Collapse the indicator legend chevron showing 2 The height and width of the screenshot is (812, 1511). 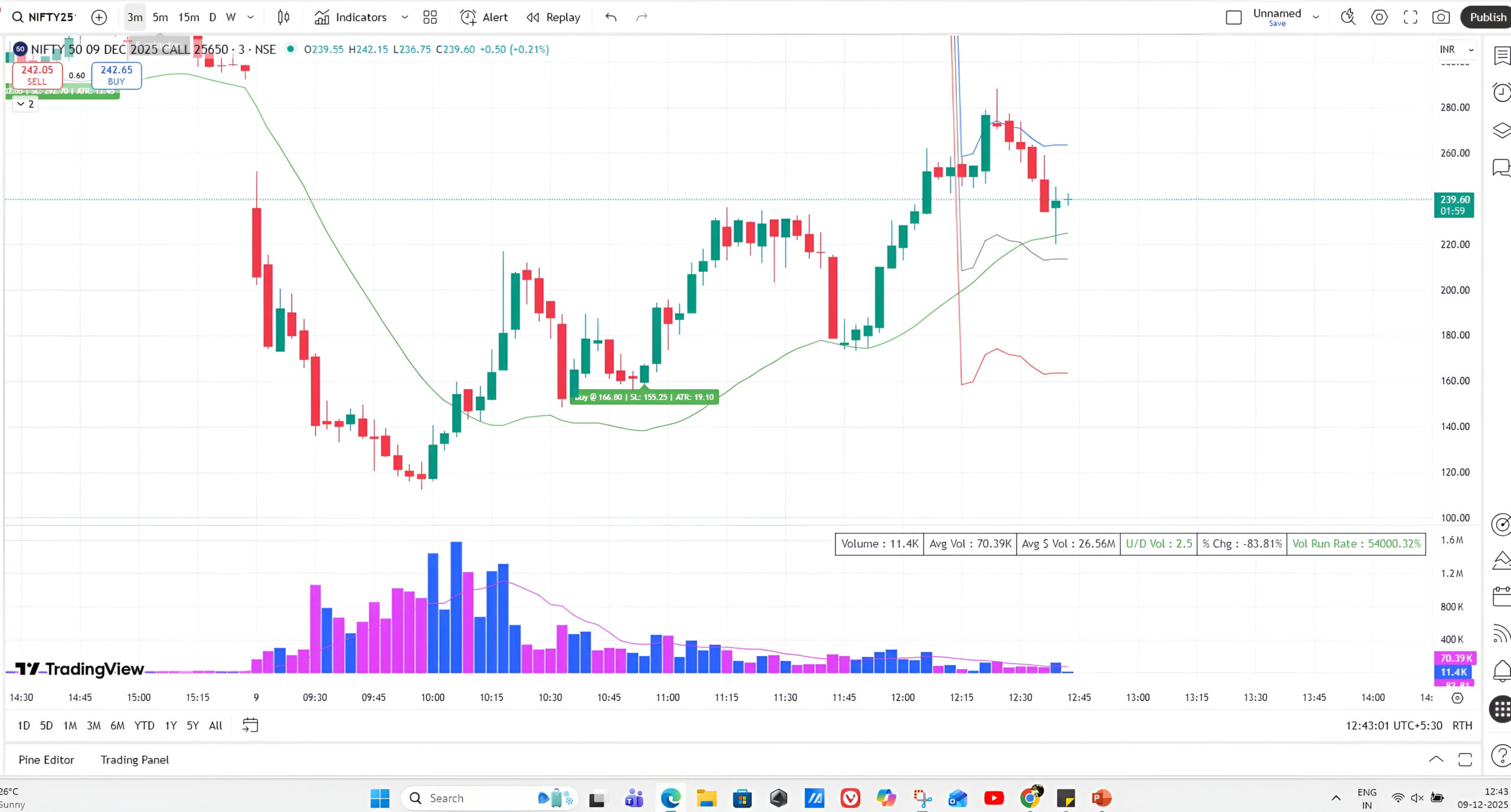25,104
